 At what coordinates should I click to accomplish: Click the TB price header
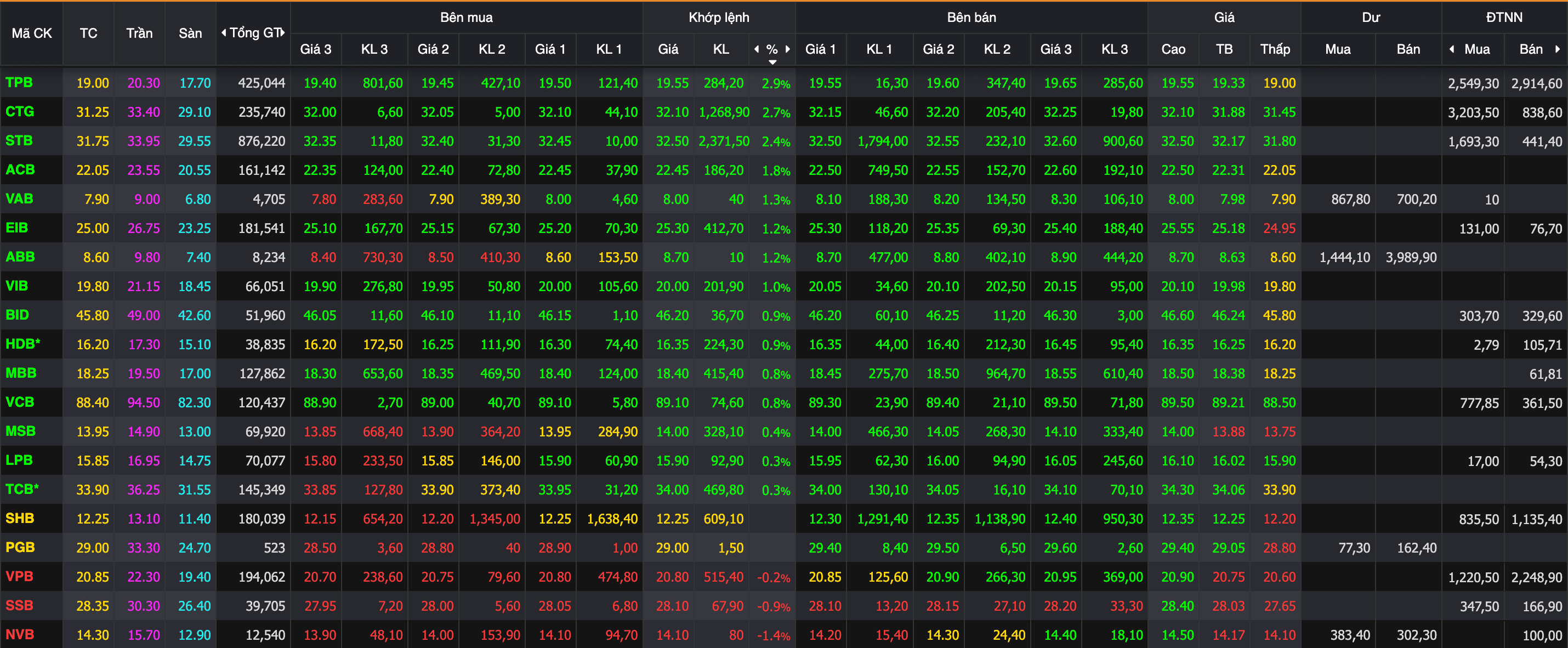coord(1224,49)
